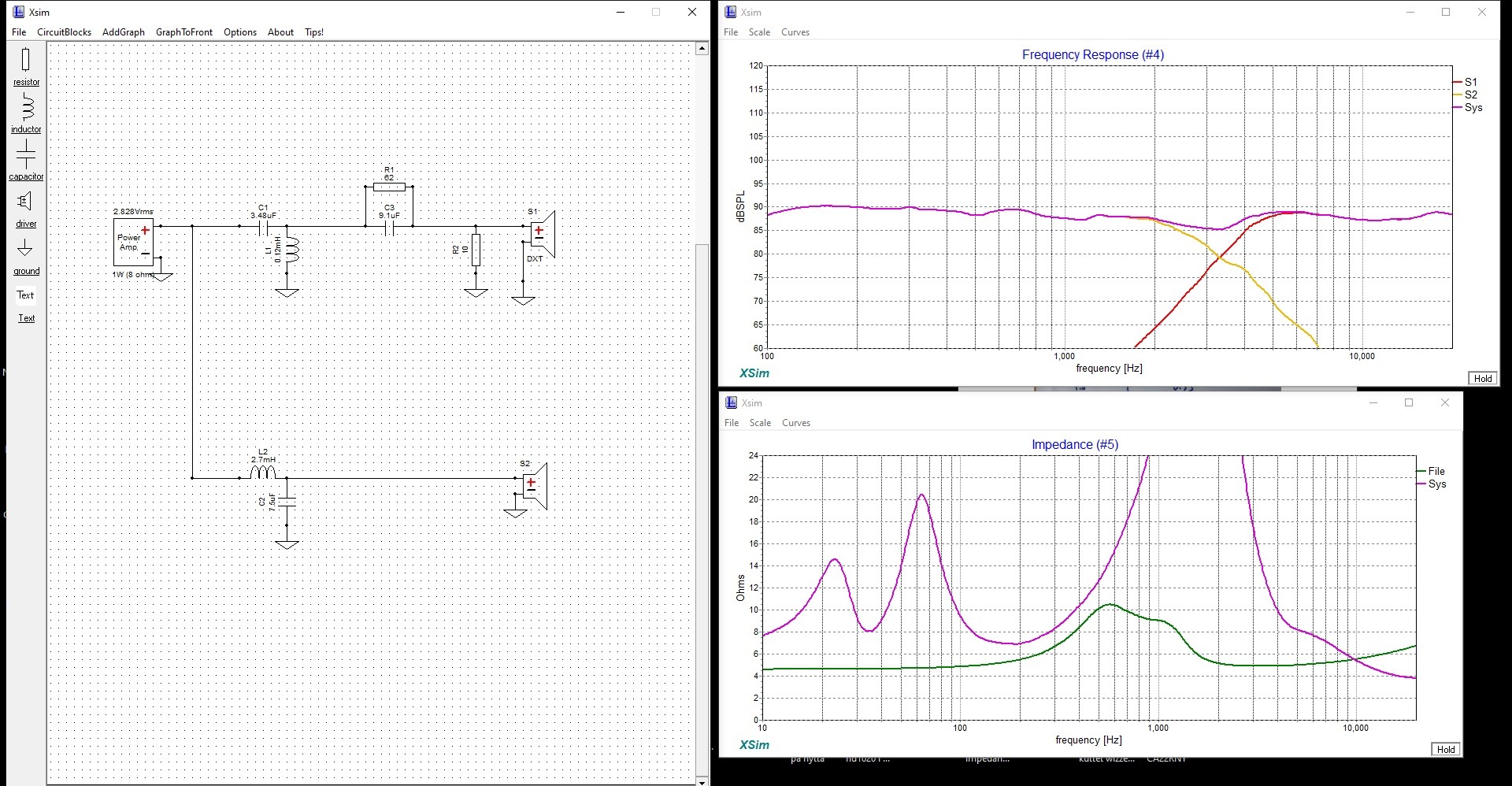The height and width of the screenshot is (786, 1512).
Task: Select the capacitor component tool
Action: (x=26, y=160)
